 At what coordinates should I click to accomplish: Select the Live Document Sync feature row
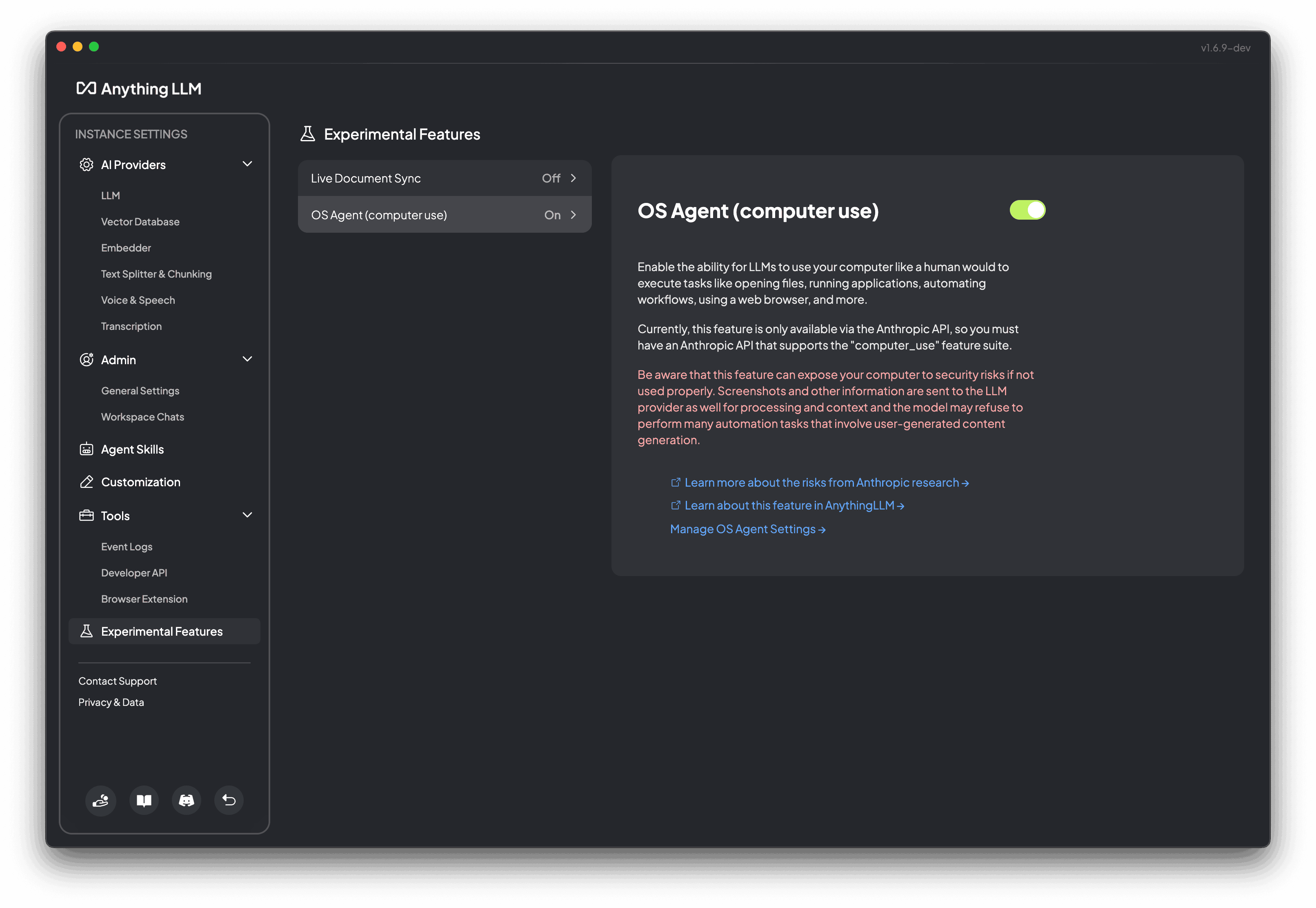point(444,178)
